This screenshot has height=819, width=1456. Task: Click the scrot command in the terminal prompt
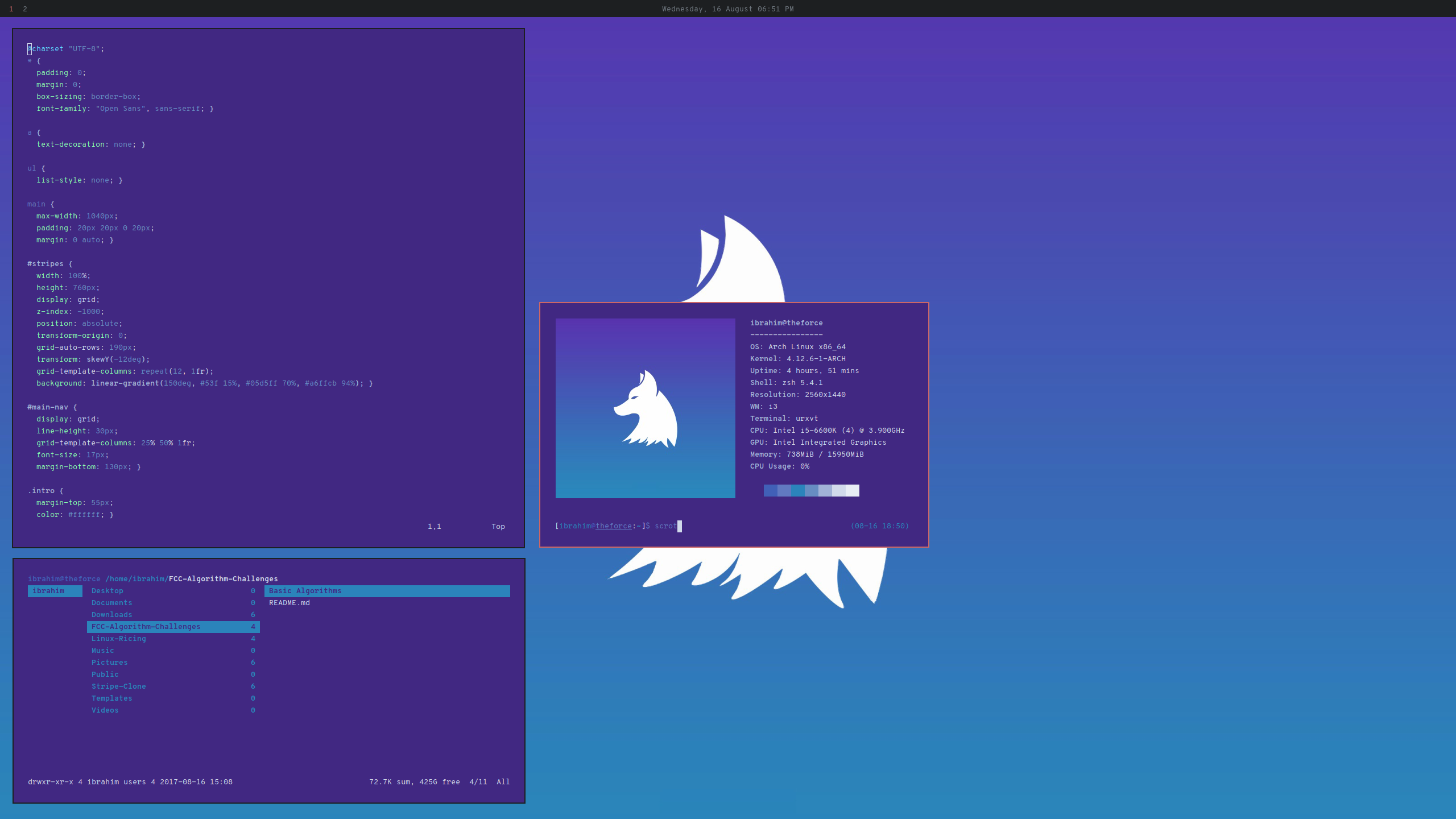(x=665, y=526)
